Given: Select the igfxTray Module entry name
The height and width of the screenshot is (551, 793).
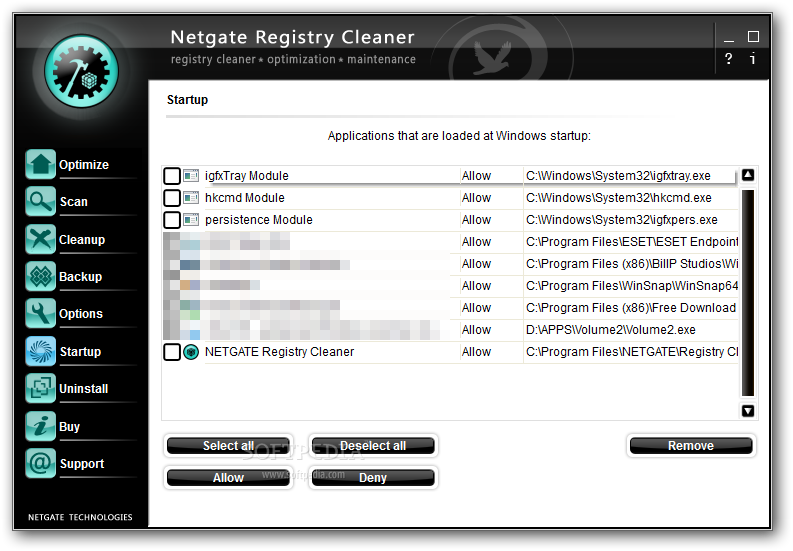Looking at the screenshot, I should pyautogui.click(x=247, y=176).
